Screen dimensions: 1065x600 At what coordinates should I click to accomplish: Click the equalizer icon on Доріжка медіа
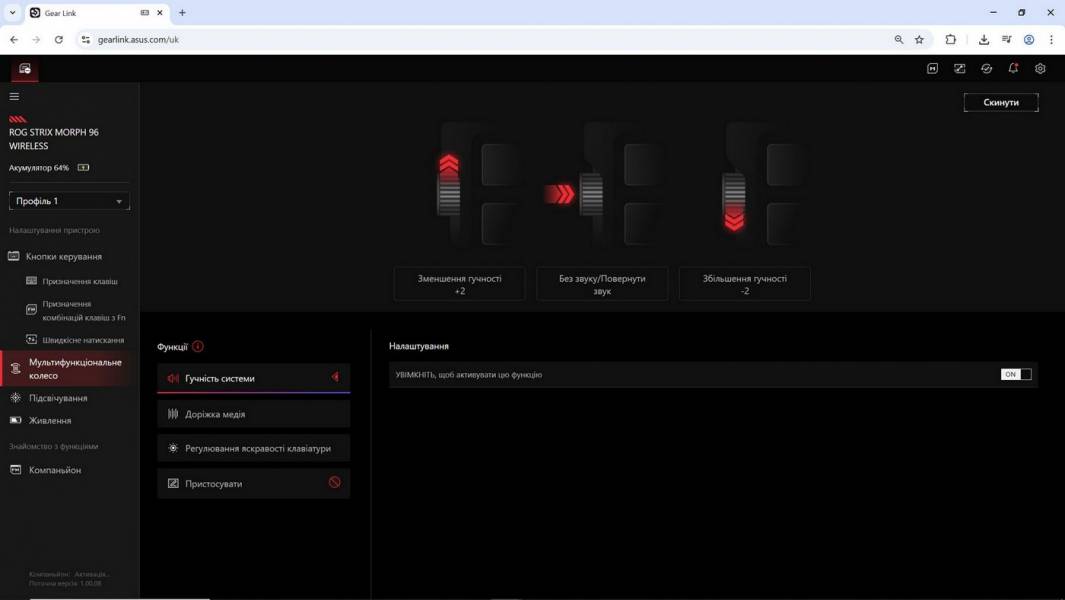pyautogui.click(x=173, y=414)
